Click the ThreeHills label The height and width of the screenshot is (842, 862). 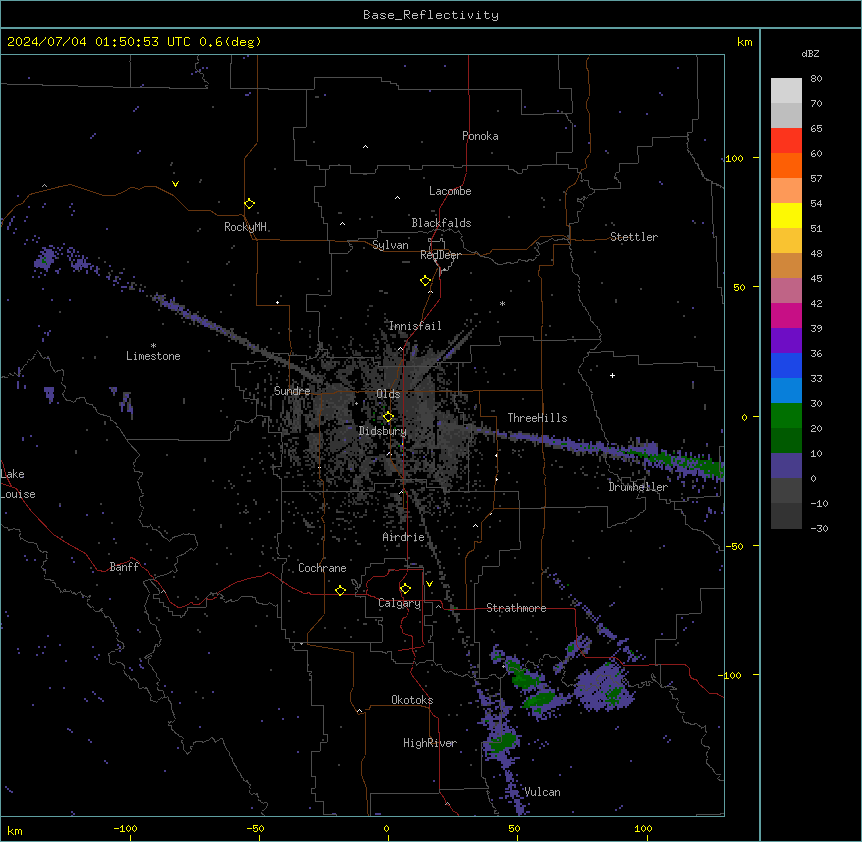coord(537,418)
